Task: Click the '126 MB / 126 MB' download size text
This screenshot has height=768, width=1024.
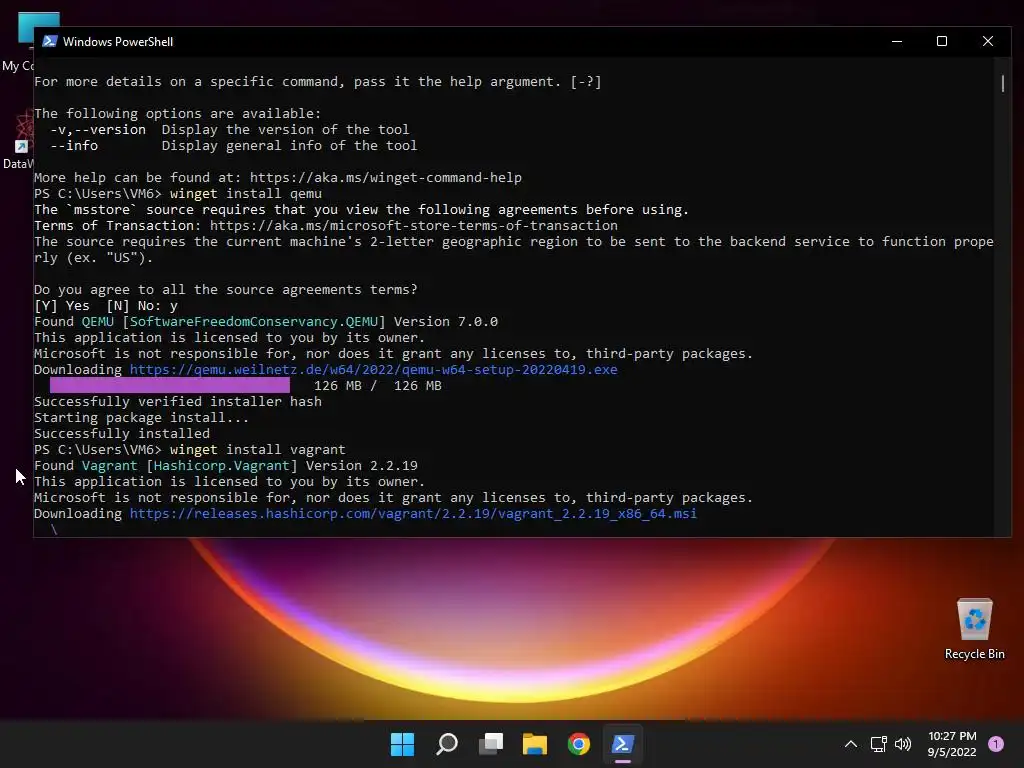Action: coord(377,385)
